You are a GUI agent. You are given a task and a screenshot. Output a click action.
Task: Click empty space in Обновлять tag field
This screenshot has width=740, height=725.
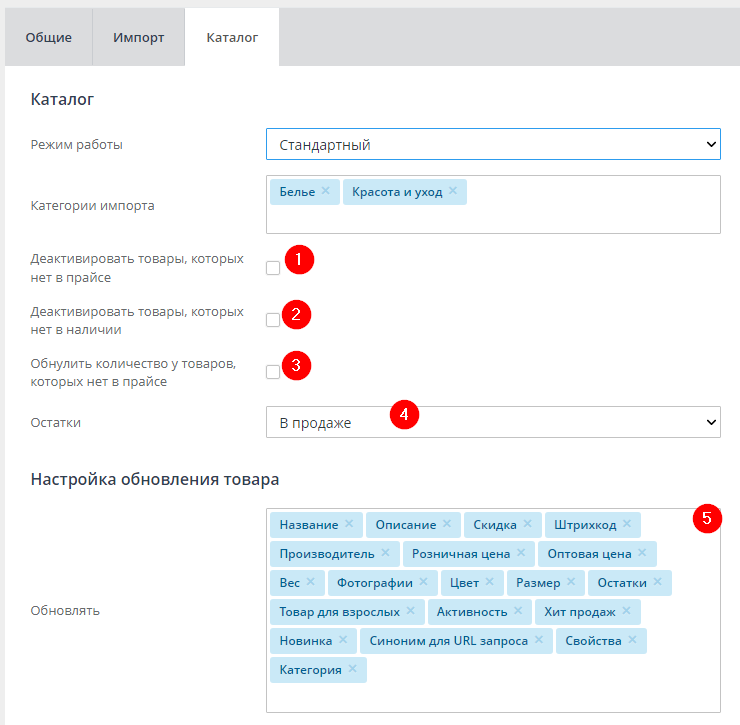click(540, 690)
